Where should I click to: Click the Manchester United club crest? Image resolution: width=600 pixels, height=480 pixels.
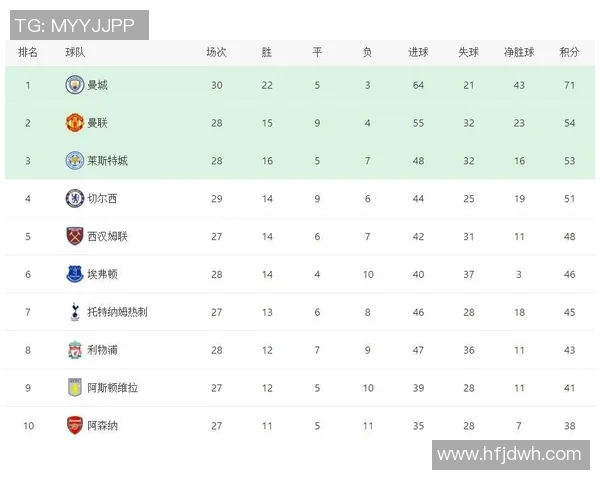(74, 123)
